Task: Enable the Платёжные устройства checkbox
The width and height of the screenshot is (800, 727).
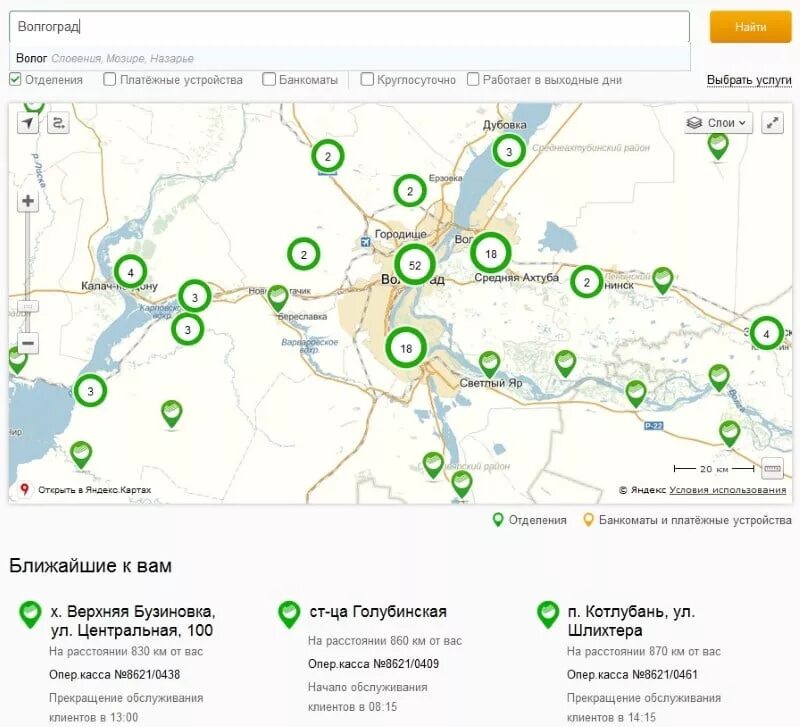Action: [109, 80]
